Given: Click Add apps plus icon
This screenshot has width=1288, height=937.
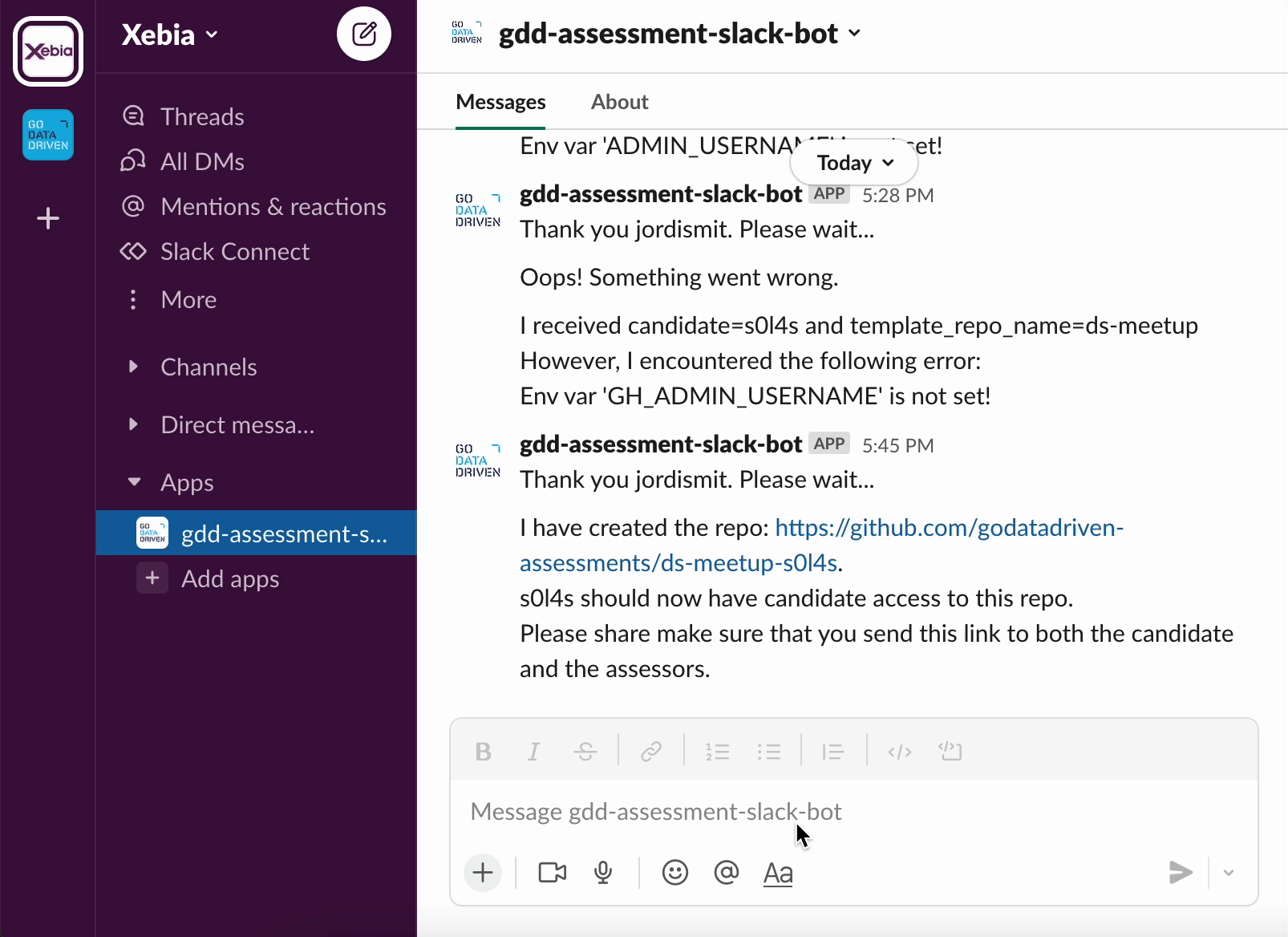Looking at the screenshot, I should pyautogui.click(x=152, y=578).
